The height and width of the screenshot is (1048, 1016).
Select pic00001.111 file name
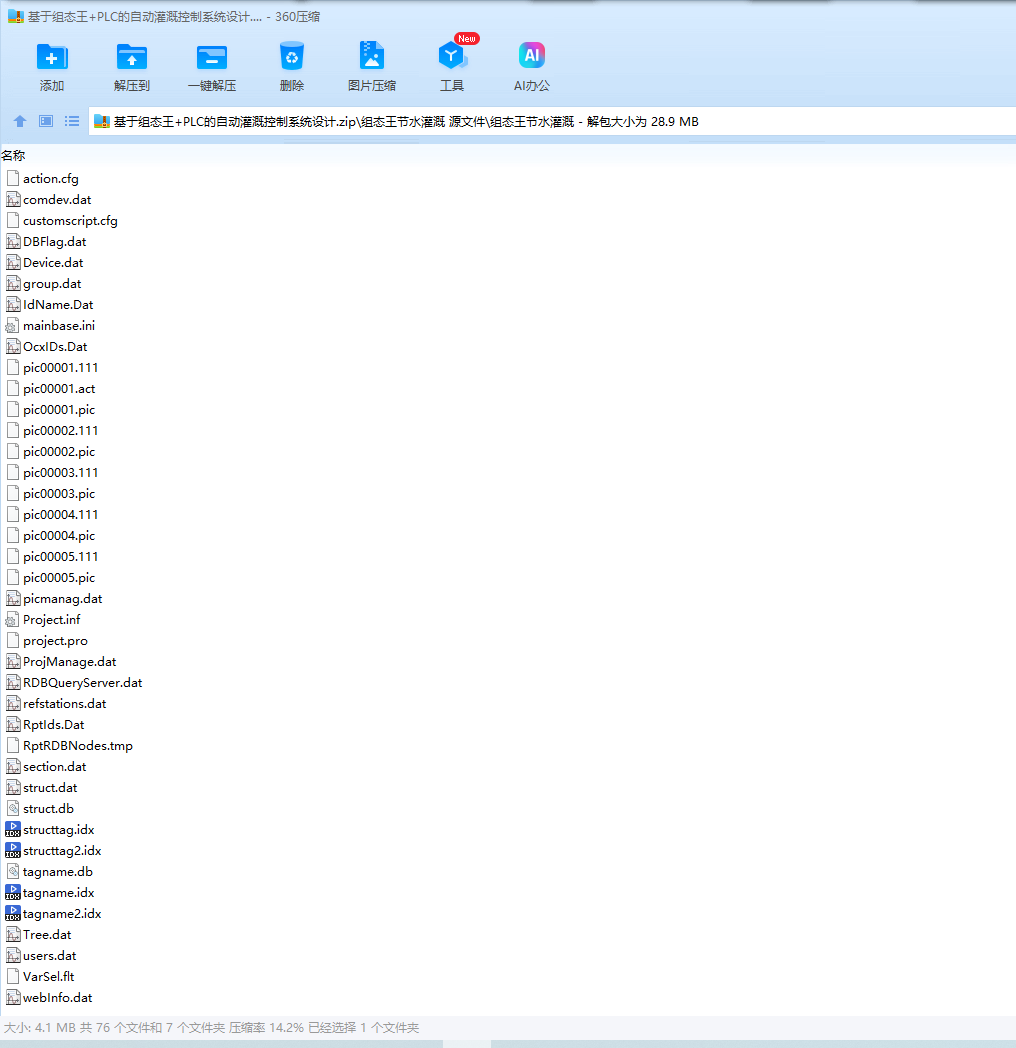[61, 368]
